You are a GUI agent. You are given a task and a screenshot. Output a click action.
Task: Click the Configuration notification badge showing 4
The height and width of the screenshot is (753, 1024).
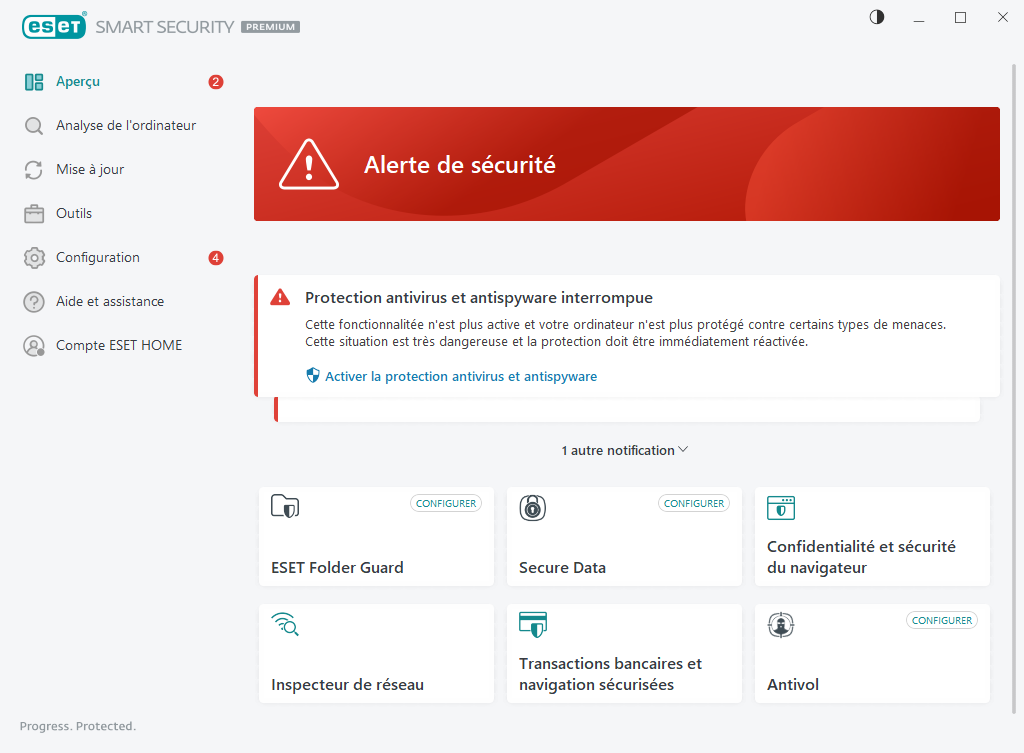coord(215,257)
